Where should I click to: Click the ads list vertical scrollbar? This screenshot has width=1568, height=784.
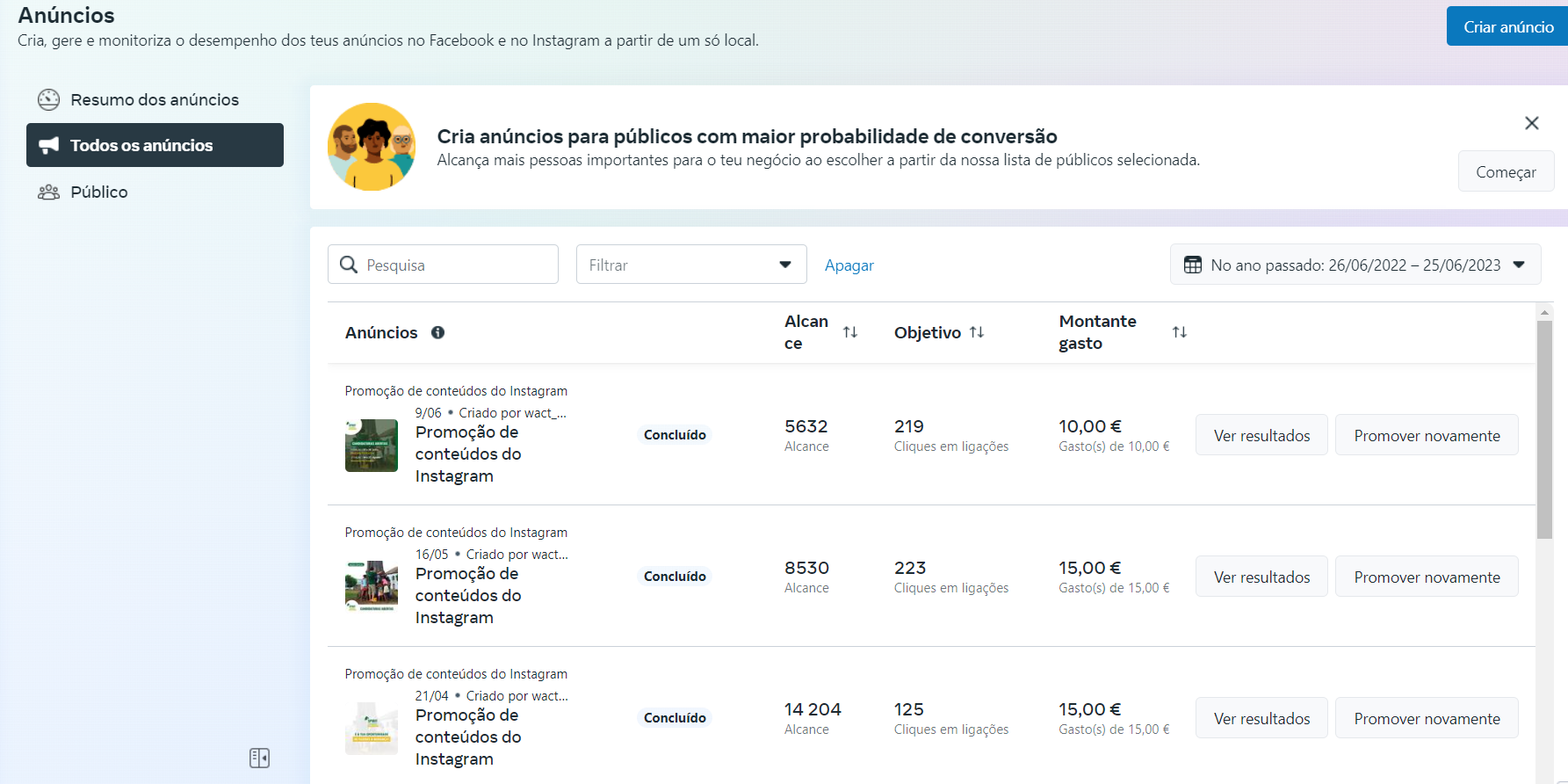(1544, 429)
